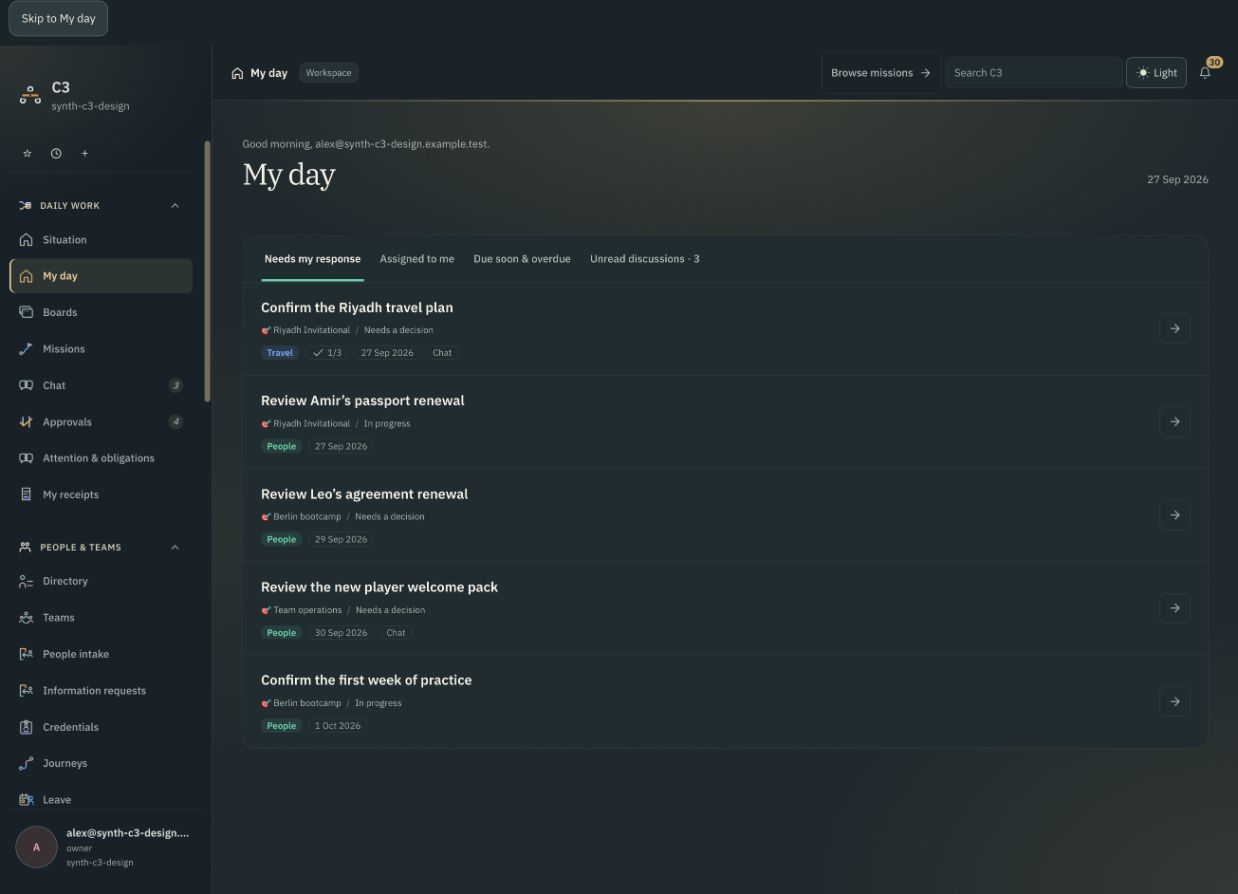Click the sidebar vertical scrollbar

click(x=207, y=270)
